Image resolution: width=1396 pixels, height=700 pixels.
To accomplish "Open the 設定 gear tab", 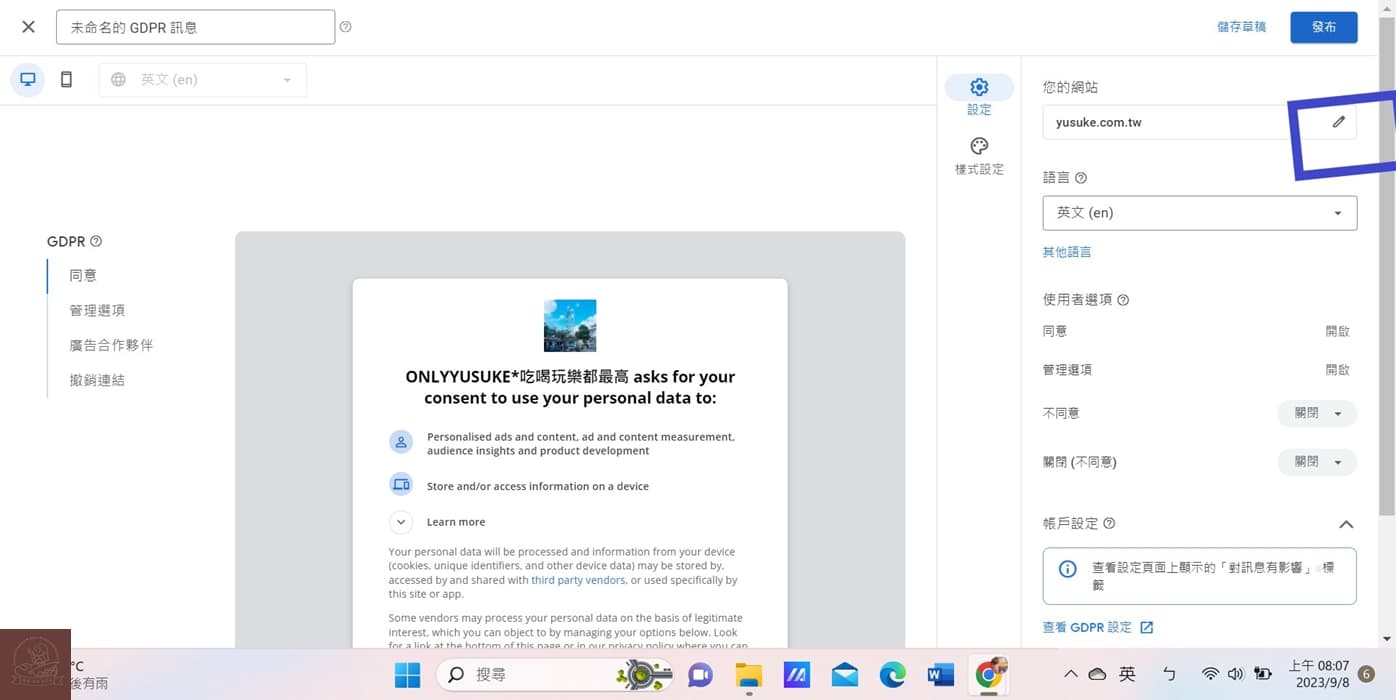I will pyautogui.click(x=979, y=95).
